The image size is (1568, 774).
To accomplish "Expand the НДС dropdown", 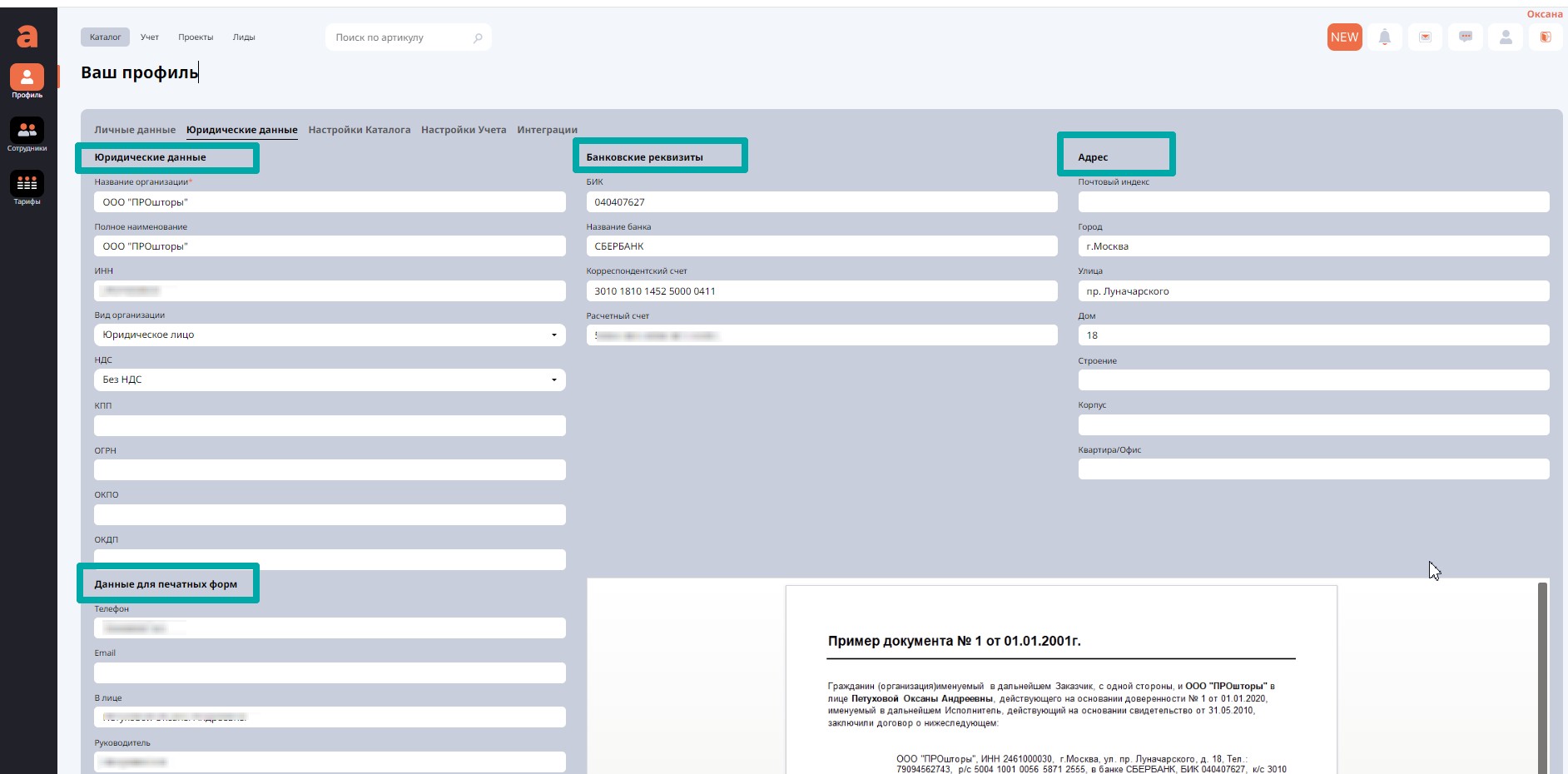I will (553, 380).
